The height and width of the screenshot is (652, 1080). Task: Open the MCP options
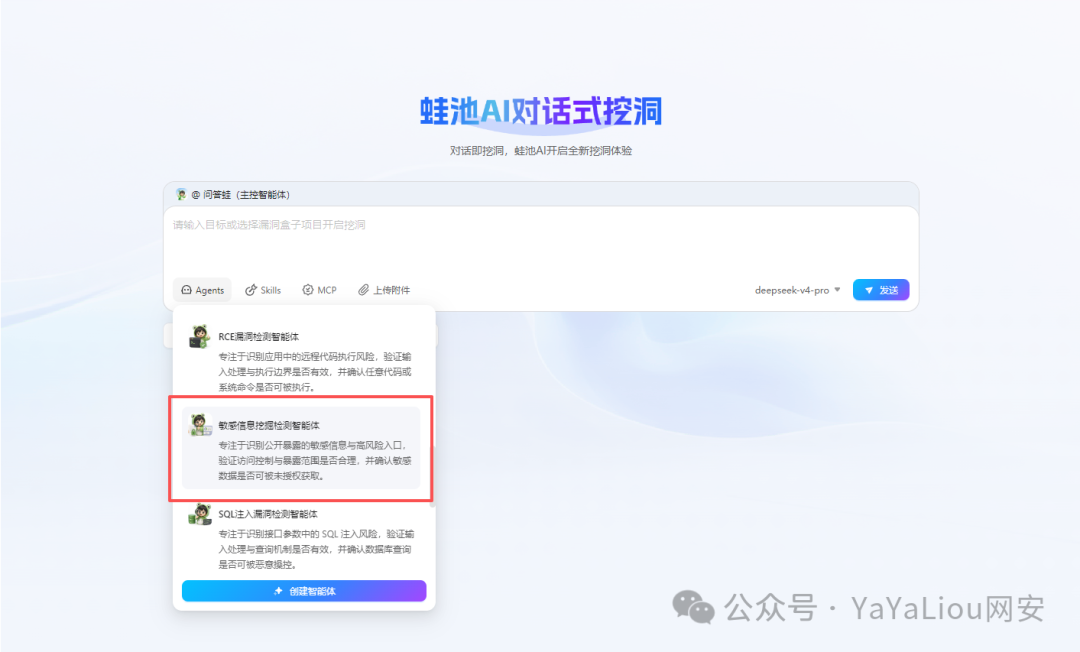[320, 290]
